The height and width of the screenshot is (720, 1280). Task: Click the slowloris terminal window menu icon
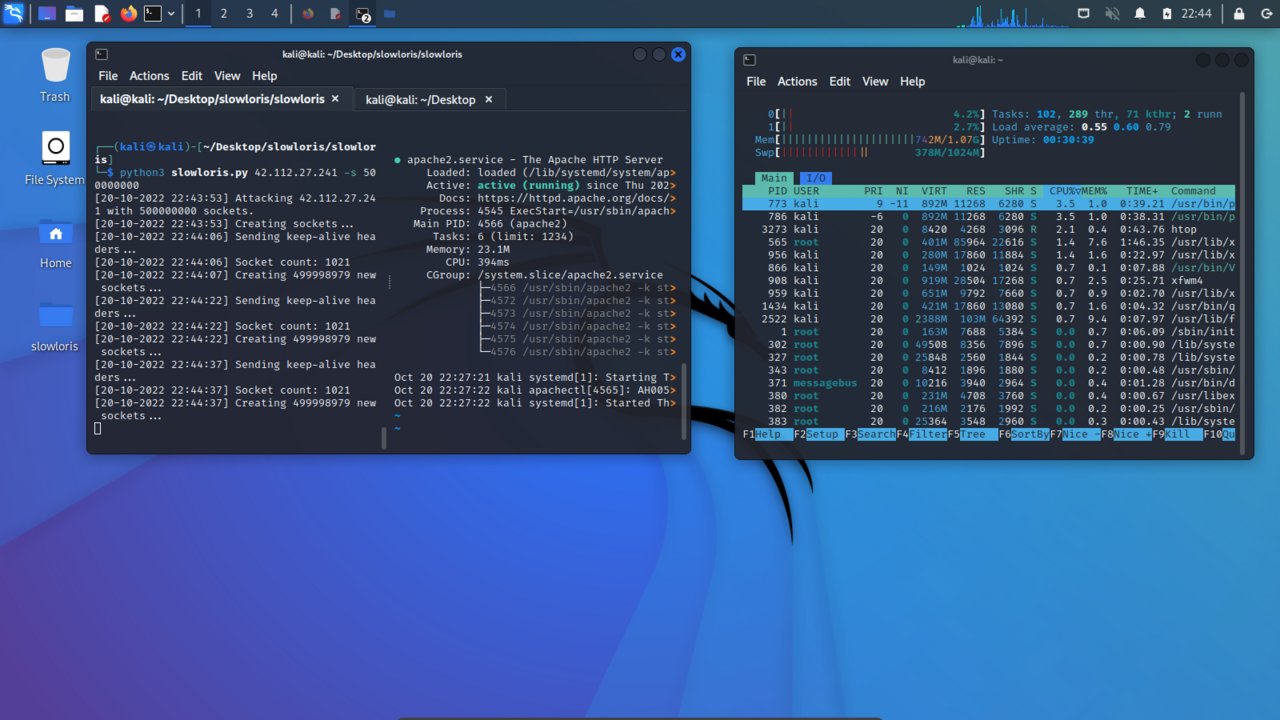(x=101, y=54)
